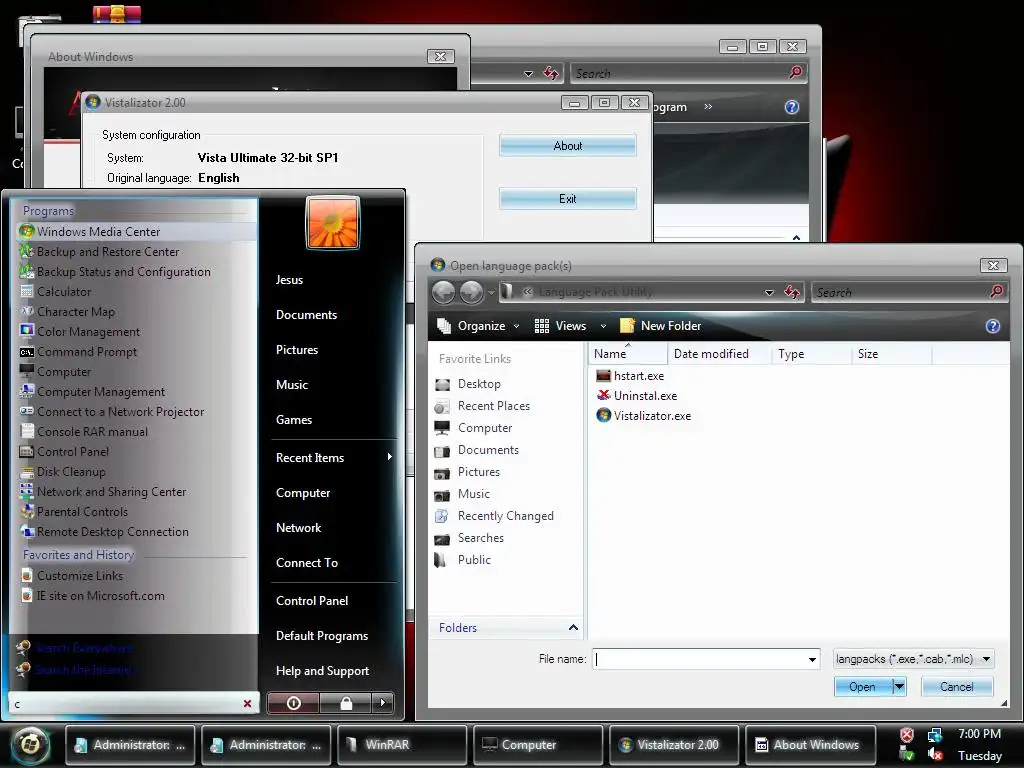Open Views dropdown arrow

(603, 326)
